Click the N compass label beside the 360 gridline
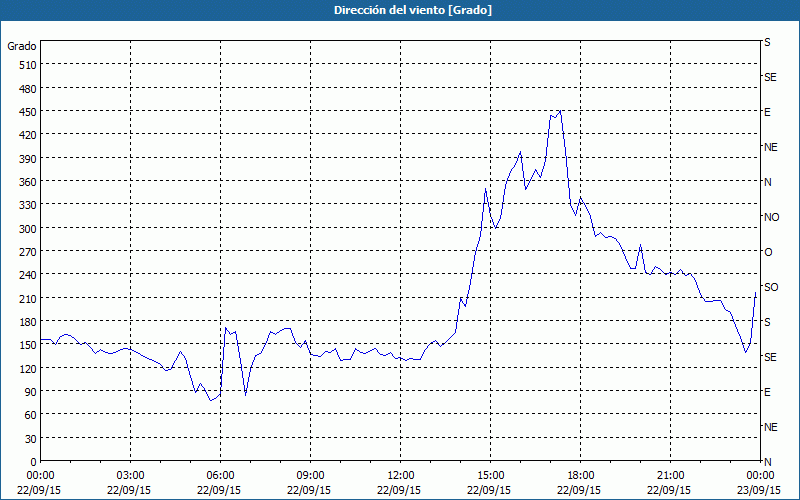Image resolution: width=800 pixels, height=500 pixels. pos(767,182)
